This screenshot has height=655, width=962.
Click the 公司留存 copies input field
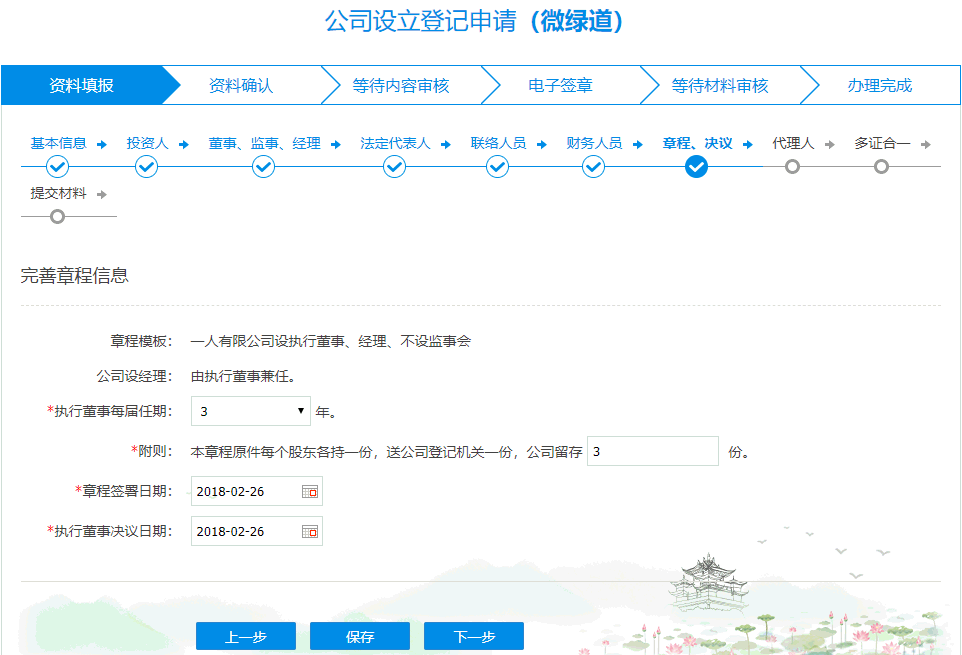click(x=652, y=451)
